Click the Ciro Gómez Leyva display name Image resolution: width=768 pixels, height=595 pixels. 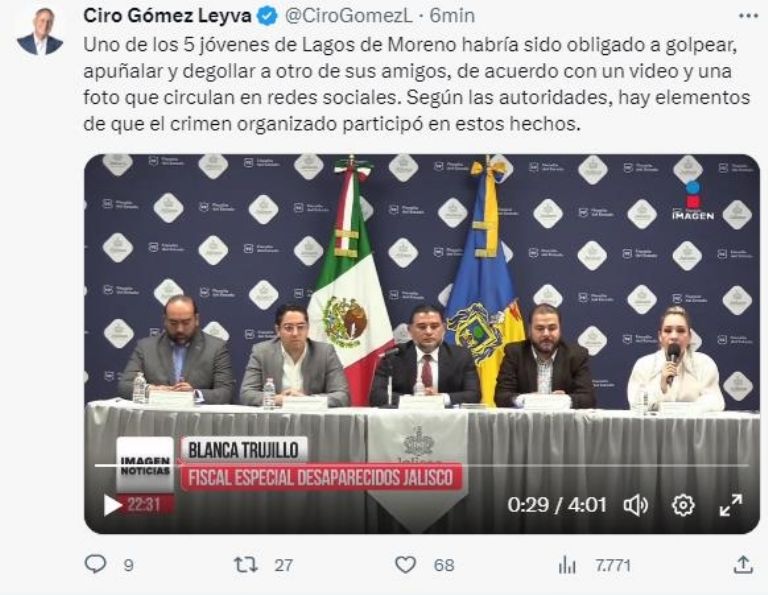168,16
